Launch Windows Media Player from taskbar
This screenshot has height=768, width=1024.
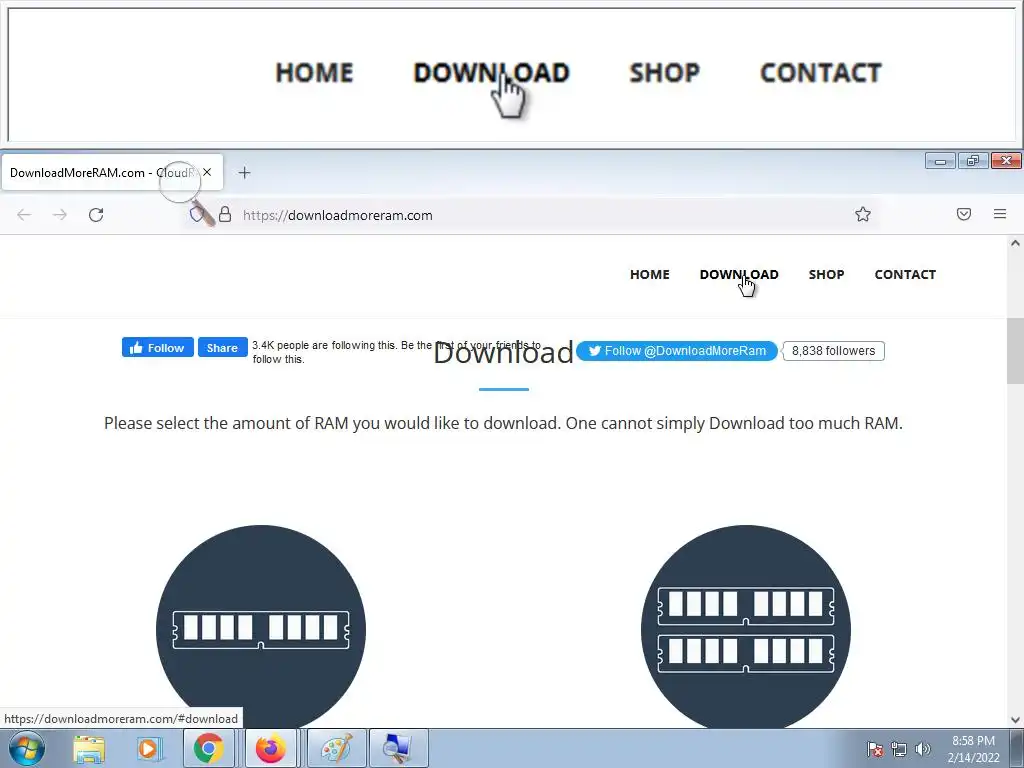149,748
